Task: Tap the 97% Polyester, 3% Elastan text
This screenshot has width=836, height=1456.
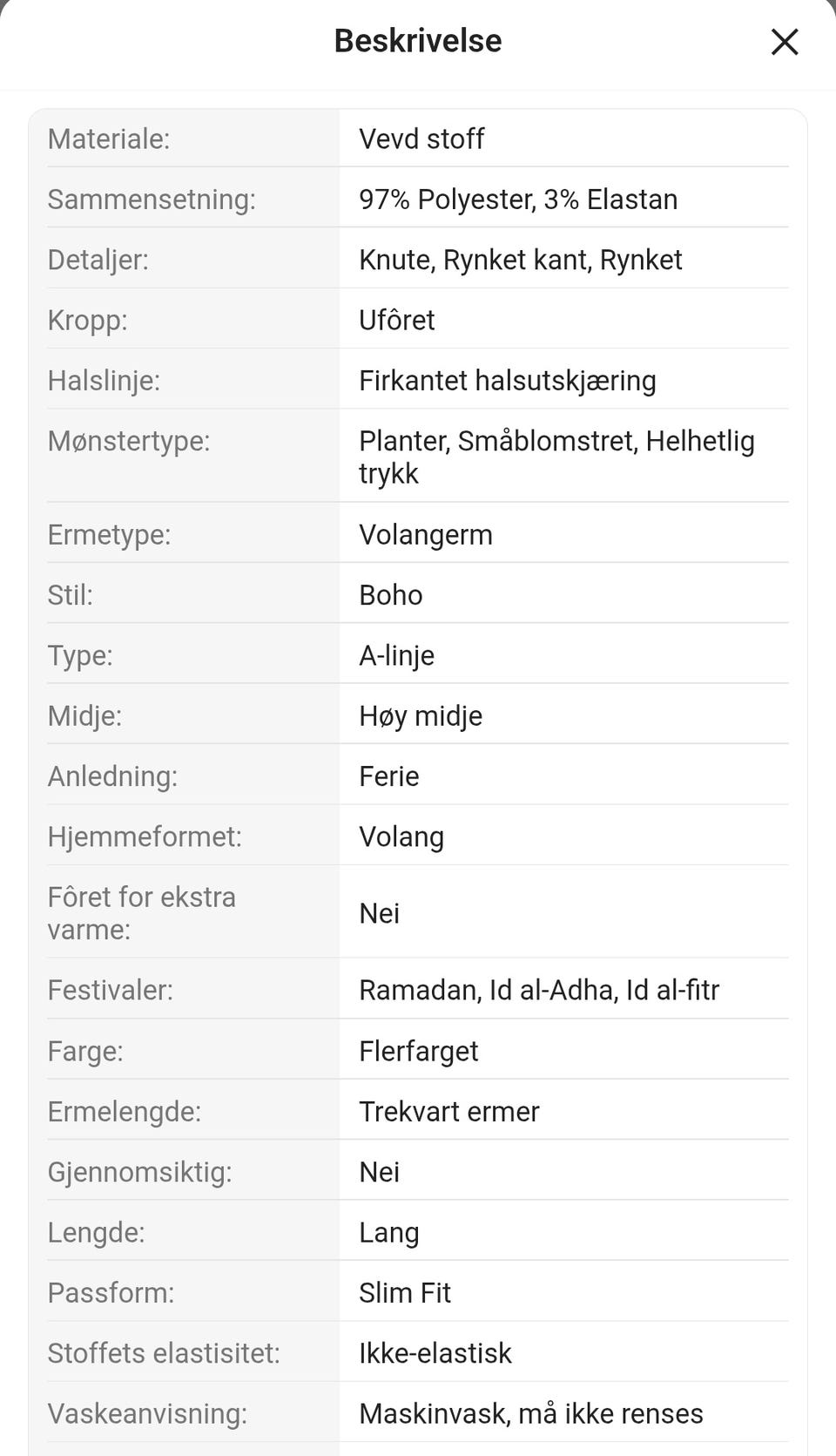Action: 518,200
